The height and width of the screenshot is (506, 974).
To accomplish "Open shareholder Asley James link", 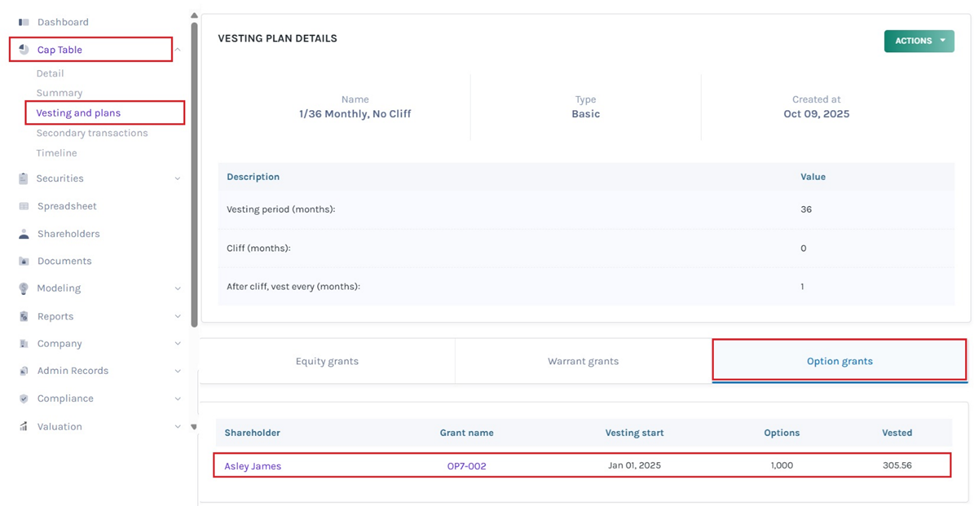I will click(x=252, y=466).
